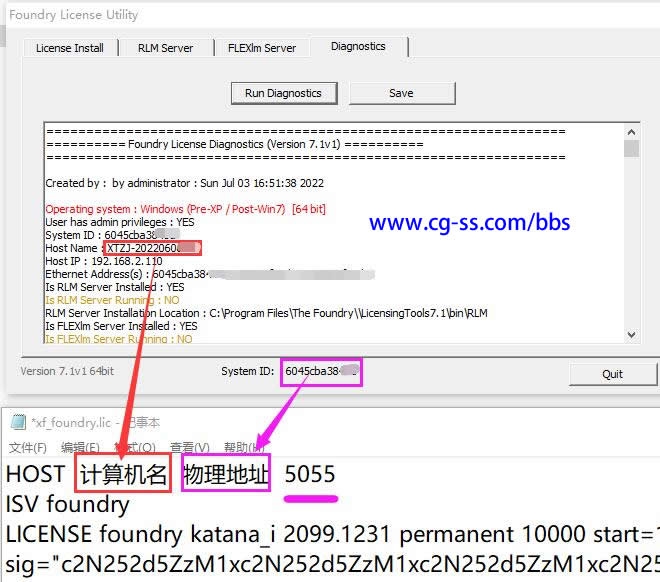Quit the Foundry License Utility
Image resolution: width=660 pixels, height=582 pixels.
coord(612,374)
